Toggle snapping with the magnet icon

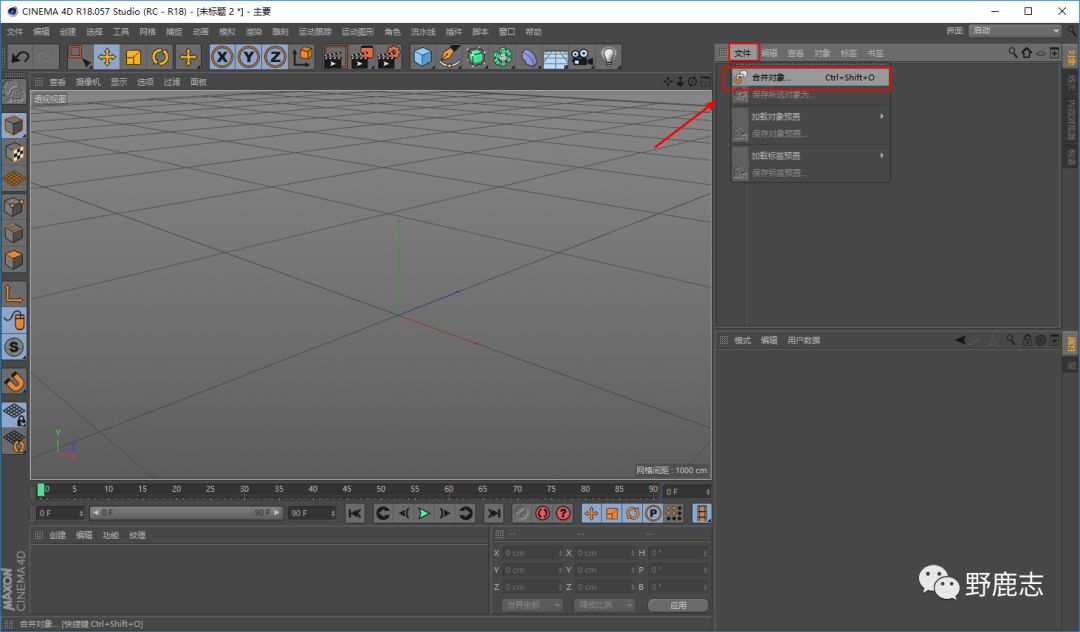point(14,381)
